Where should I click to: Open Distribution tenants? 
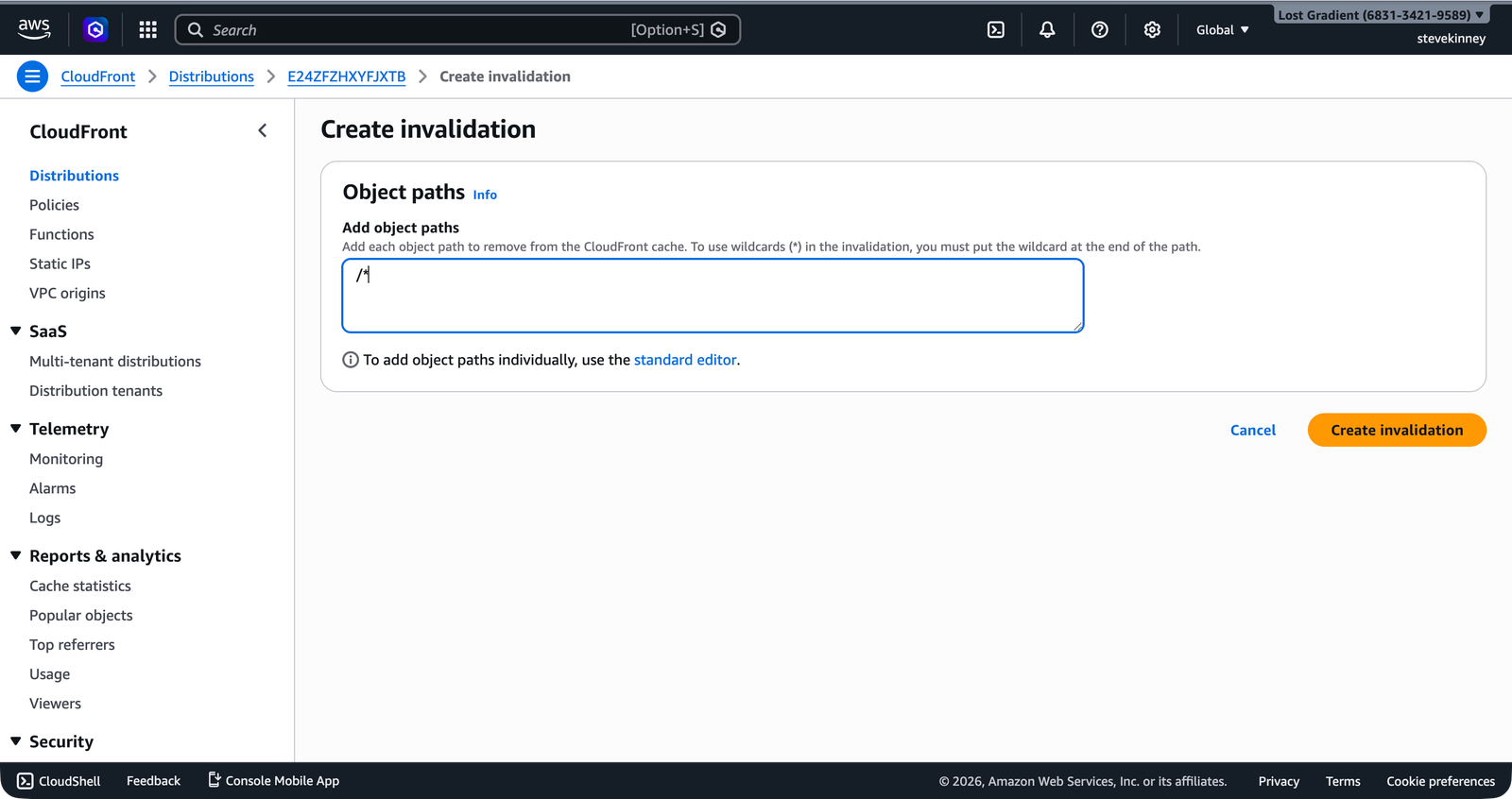pyautogui.click(x=95, y=390)
